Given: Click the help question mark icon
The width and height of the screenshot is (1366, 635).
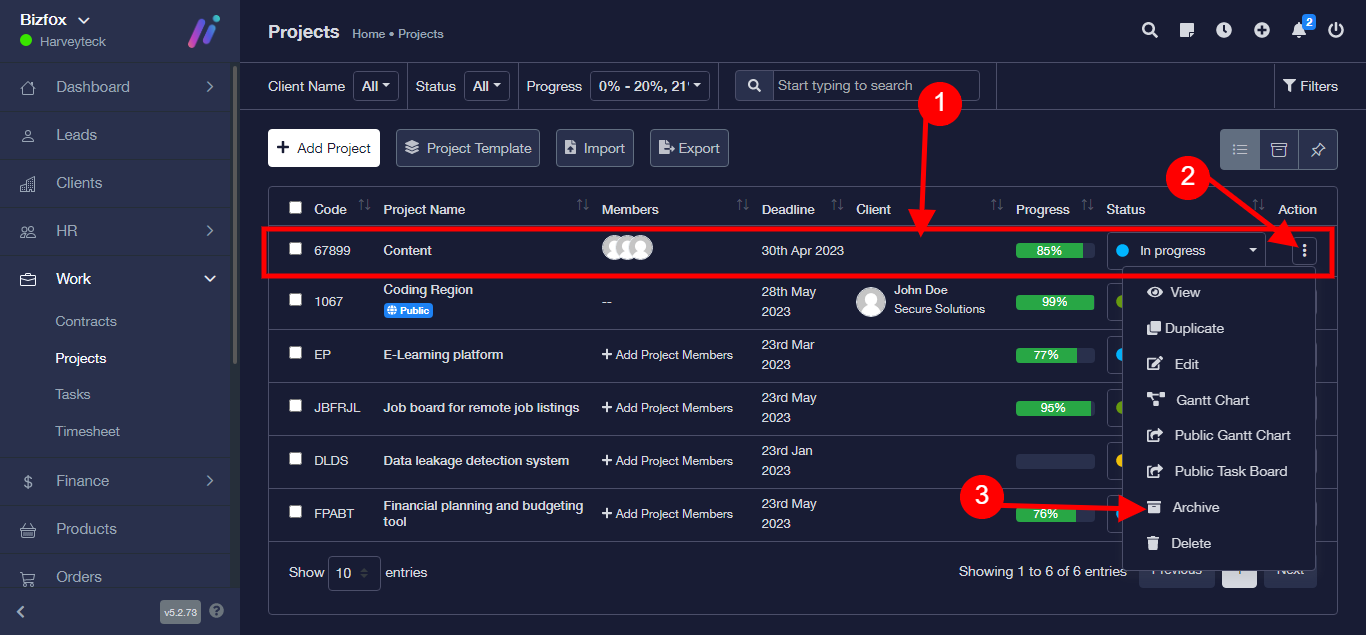Looking at the screenshot, I should coord(216,611).
